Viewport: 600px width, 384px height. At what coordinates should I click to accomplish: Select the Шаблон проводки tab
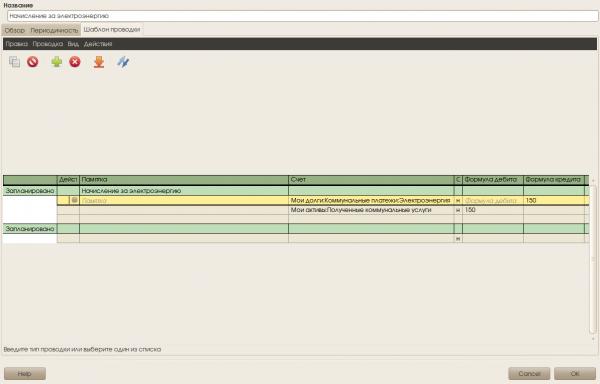tap(112, 29)
